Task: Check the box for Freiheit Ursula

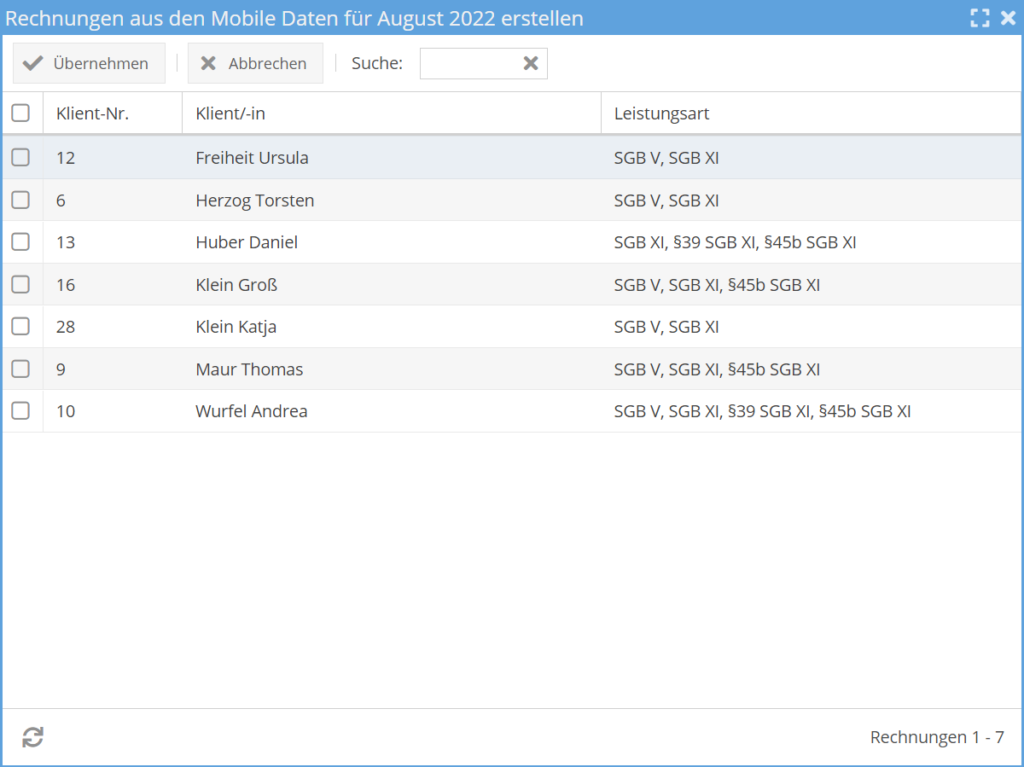Action: [21, 158]
